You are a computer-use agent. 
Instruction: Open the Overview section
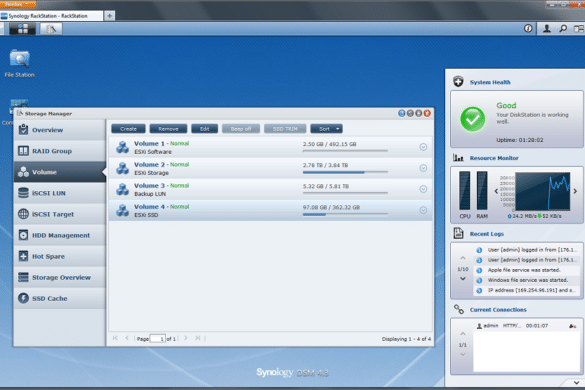60,130
